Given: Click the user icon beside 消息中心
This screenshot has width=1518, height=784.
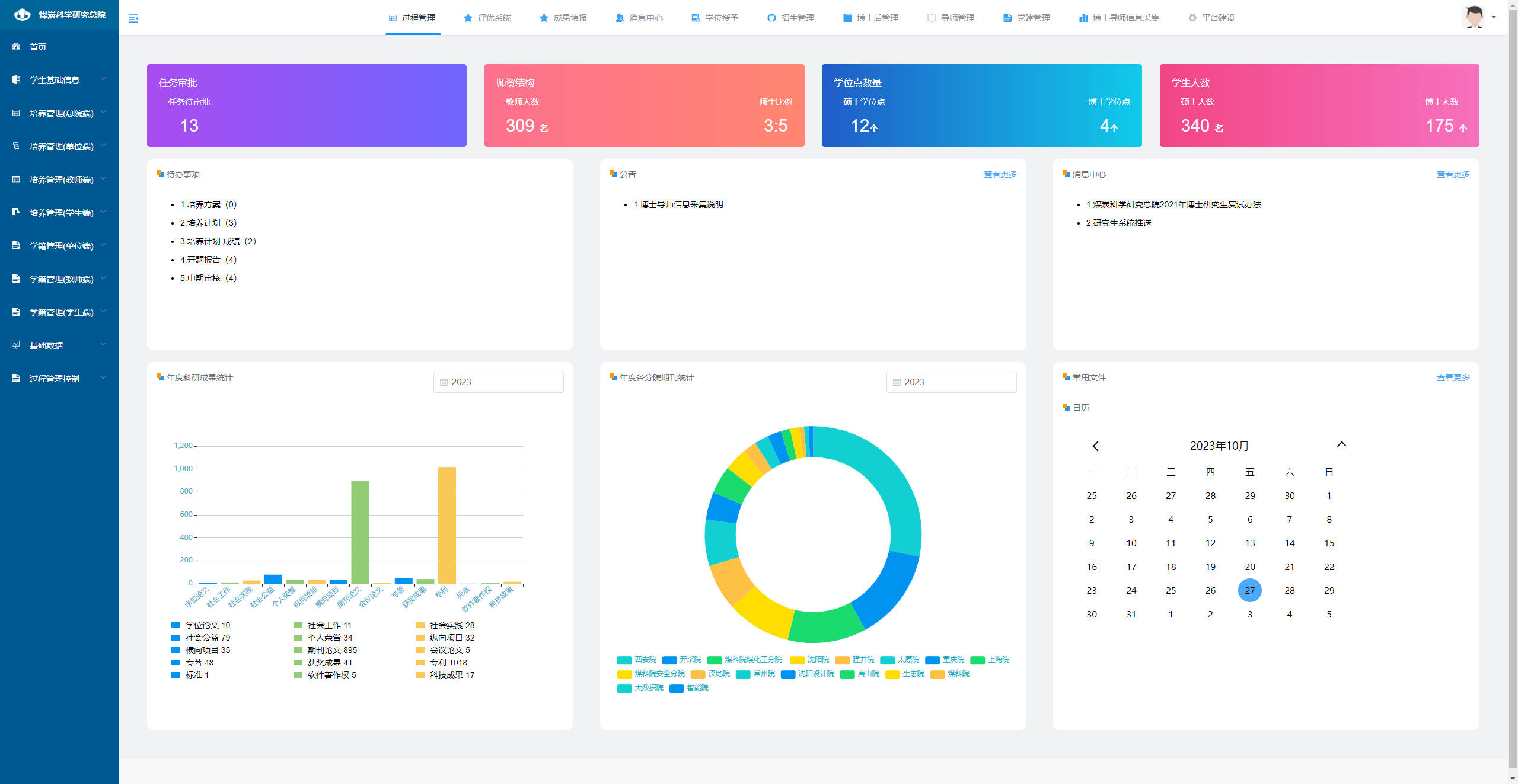Looking at the screenshot, I should pos(620,18).
